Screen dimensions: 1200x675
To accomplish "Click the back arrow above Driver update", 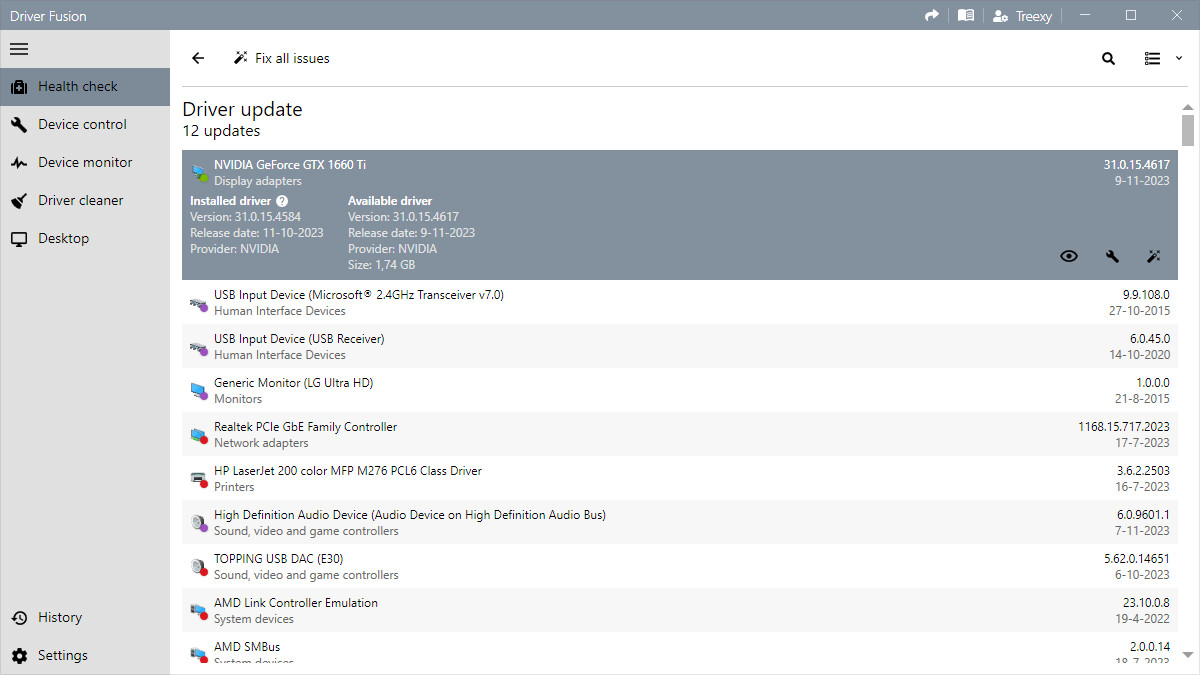I will pyautogui.click(x=197, y=58).
